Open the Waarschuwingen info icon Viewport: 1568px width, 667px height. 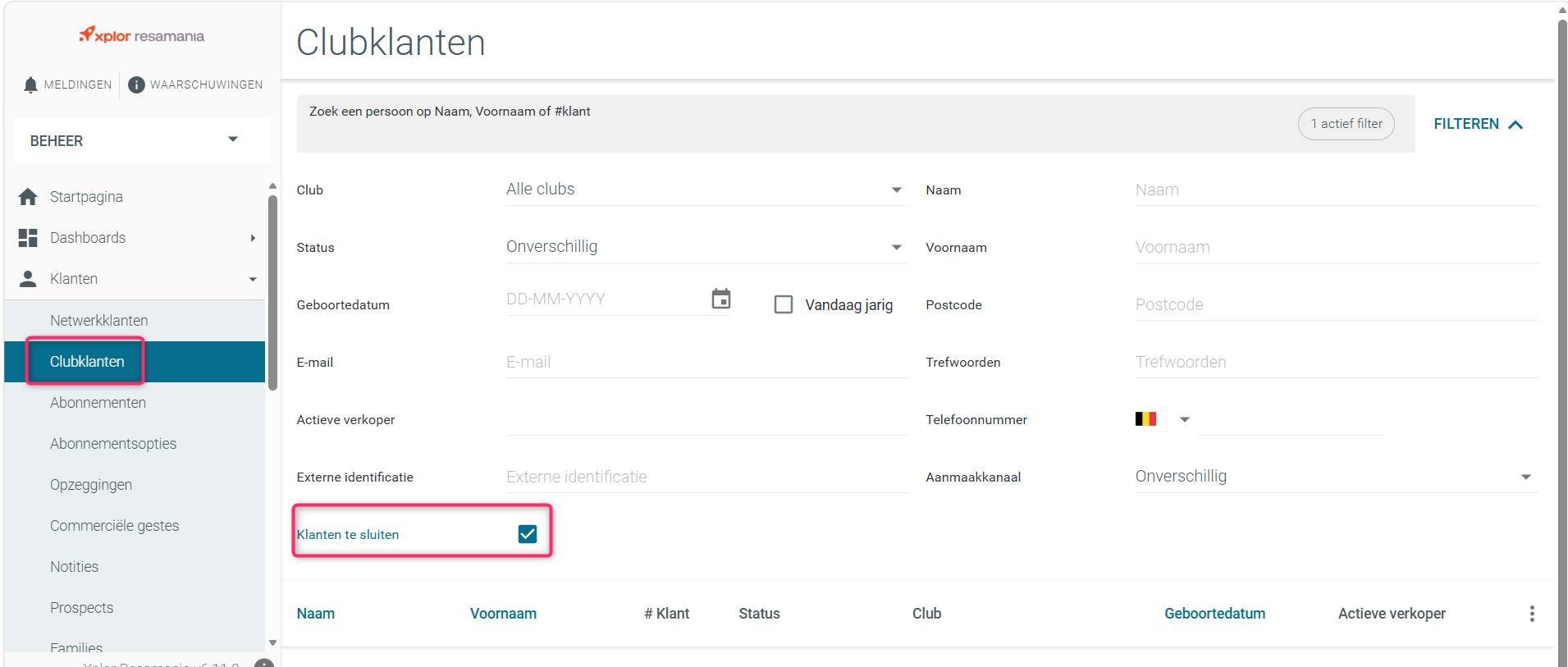pos(136,85)
